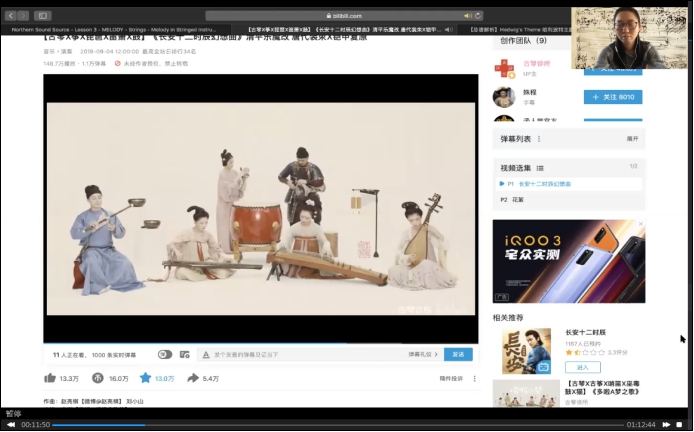Switch to the Northern Sound Source tab
The image size is (694, 432).
click(x=114, y=30)
